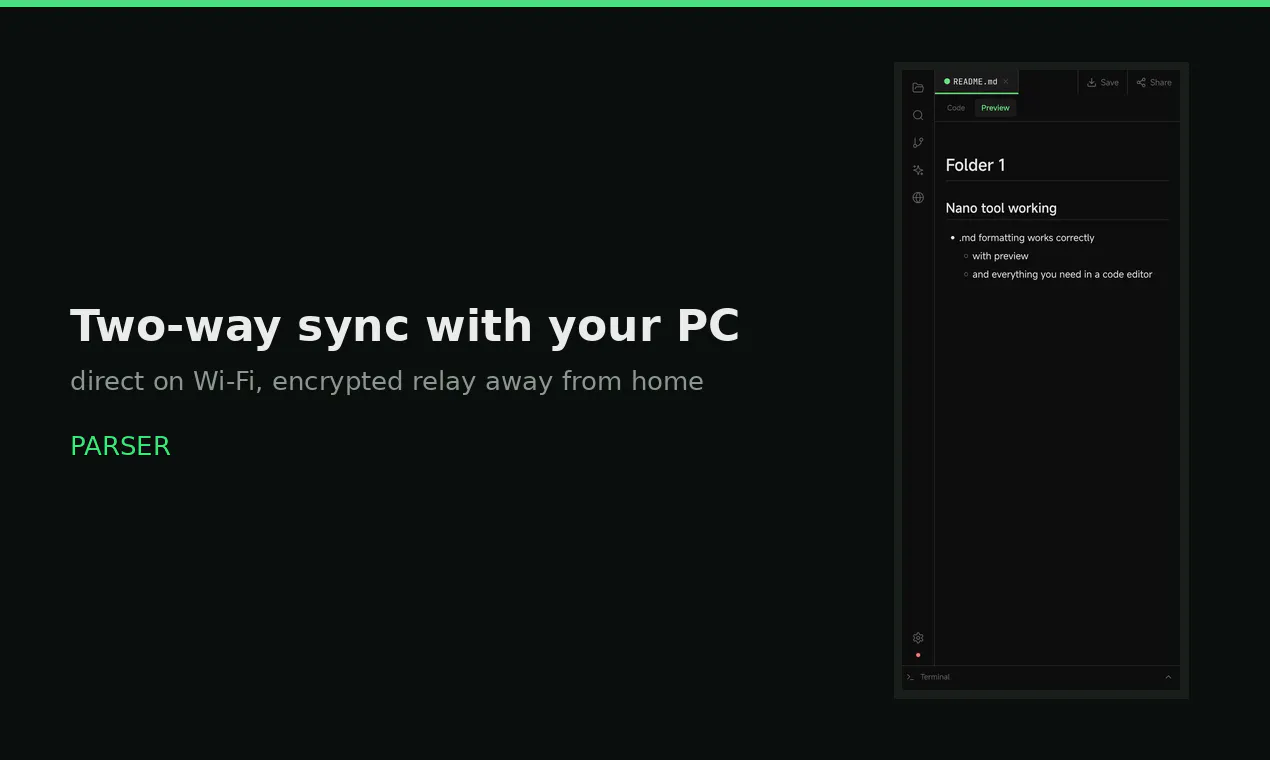Click the green "PARSER" label
Viewport: 1270px width, 760px height.
click(x=120, y=446)
